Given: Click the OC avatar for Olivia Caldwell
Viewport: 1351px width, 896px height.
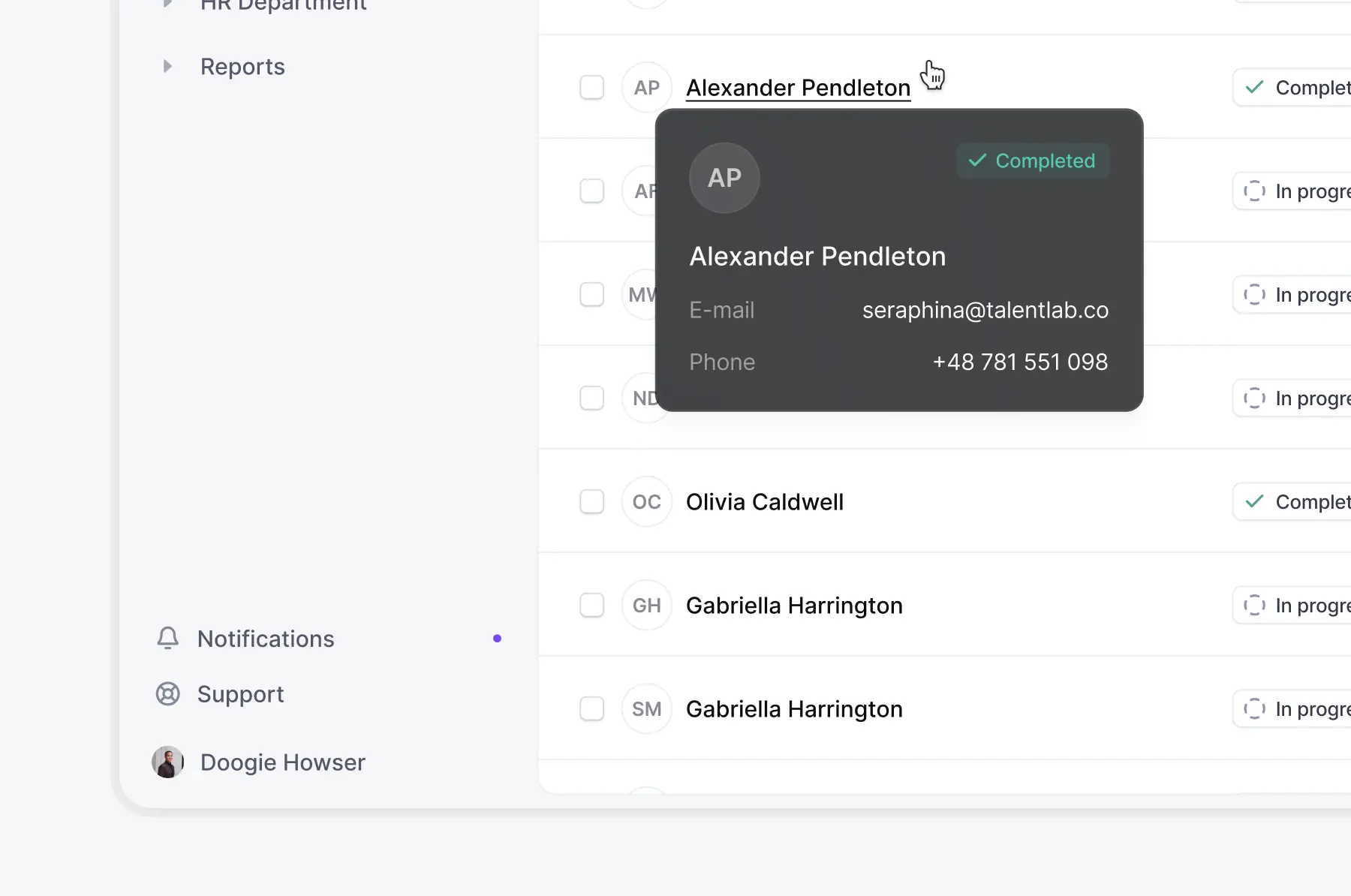Looking at the screenshot, I should [646, 502].
